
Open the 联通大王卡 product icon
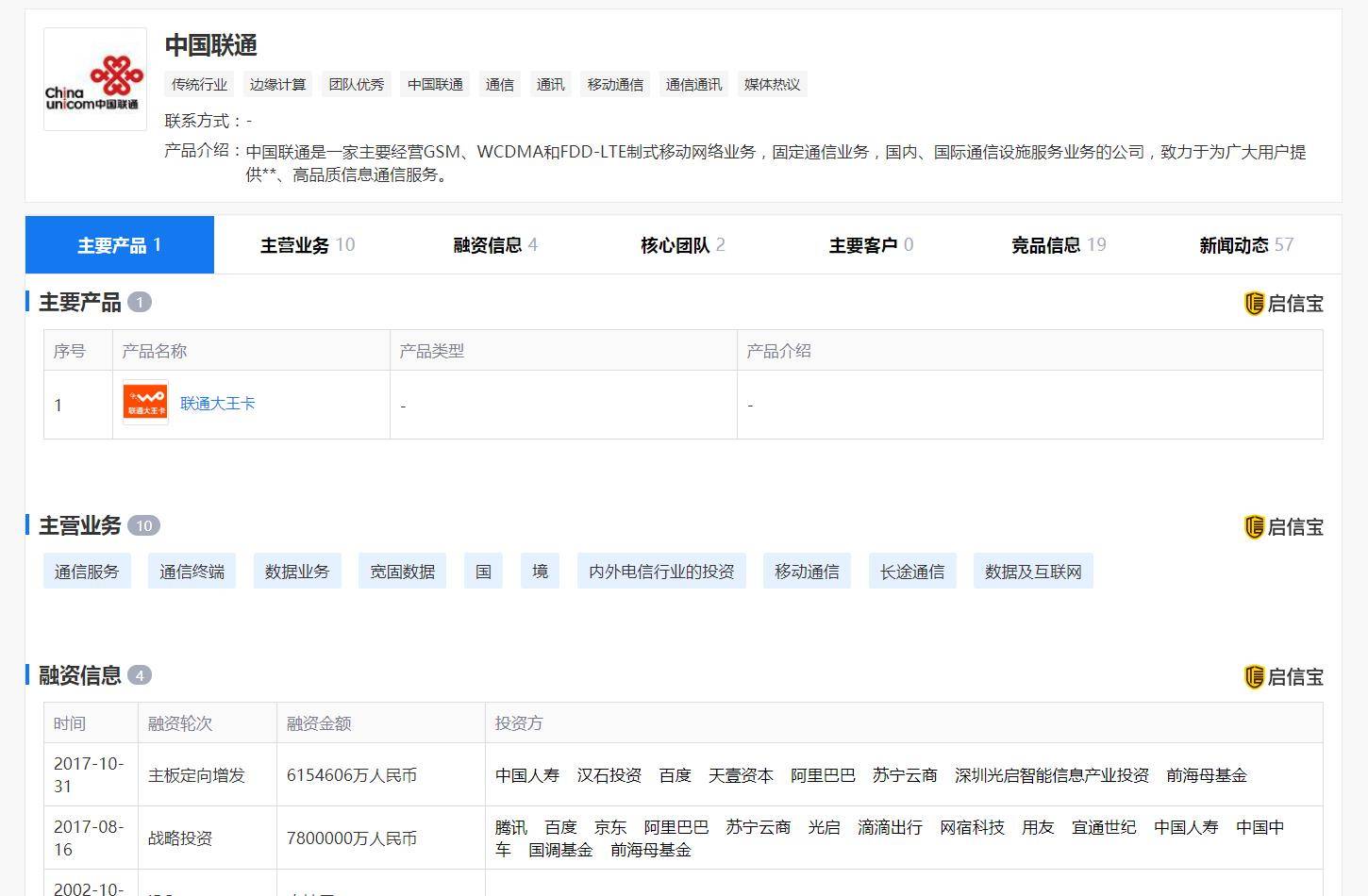tap(145, 404)
